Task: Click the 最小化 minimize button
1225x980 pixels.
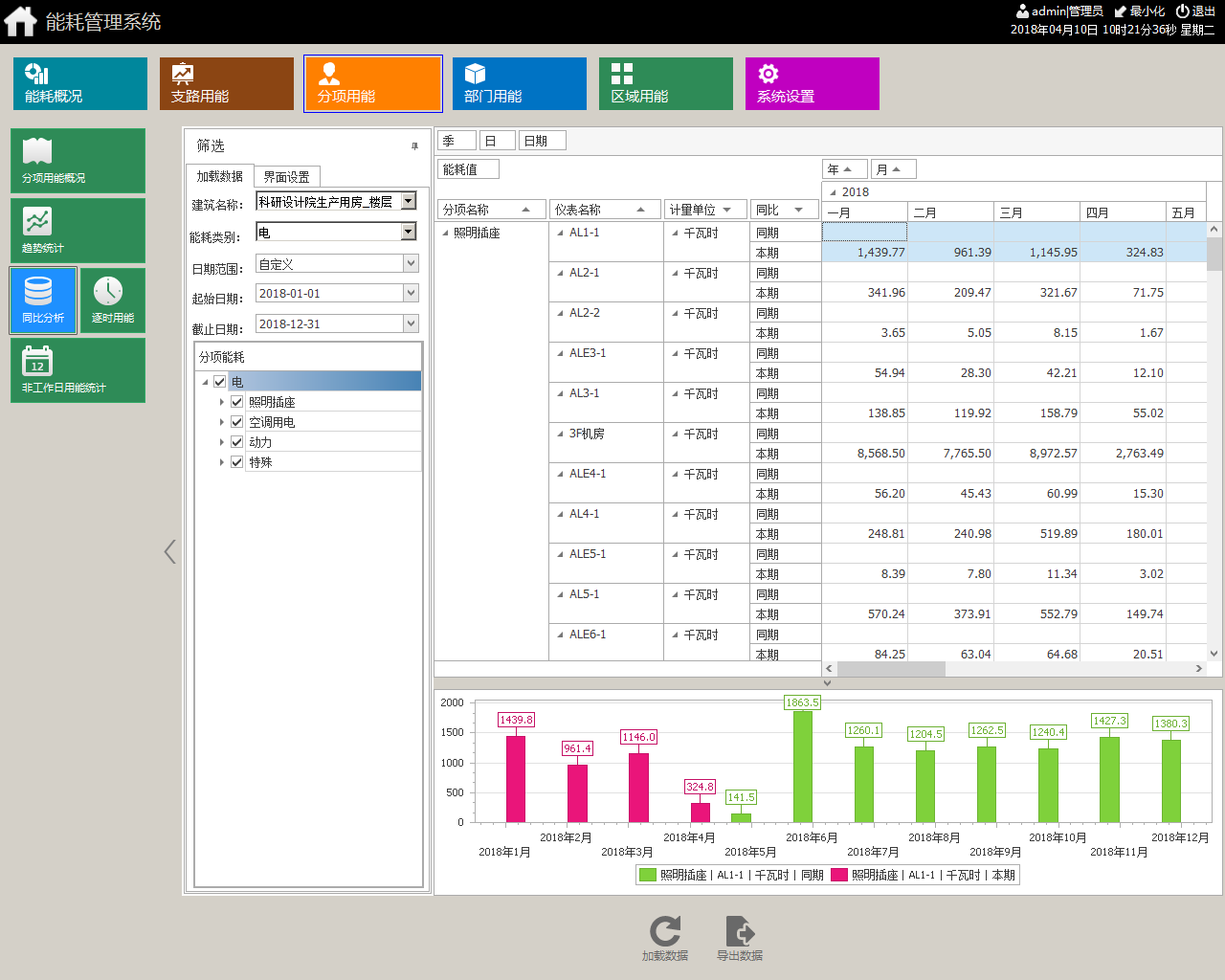Action: coord(1139,11)
